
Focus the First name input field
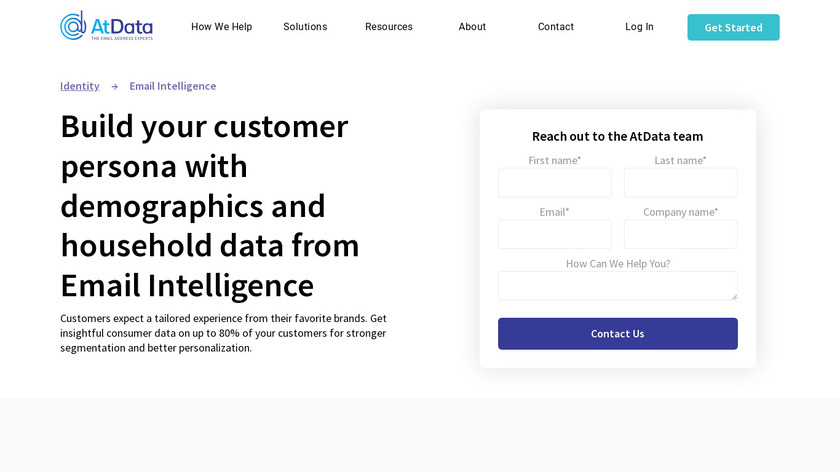coord(555,183)
